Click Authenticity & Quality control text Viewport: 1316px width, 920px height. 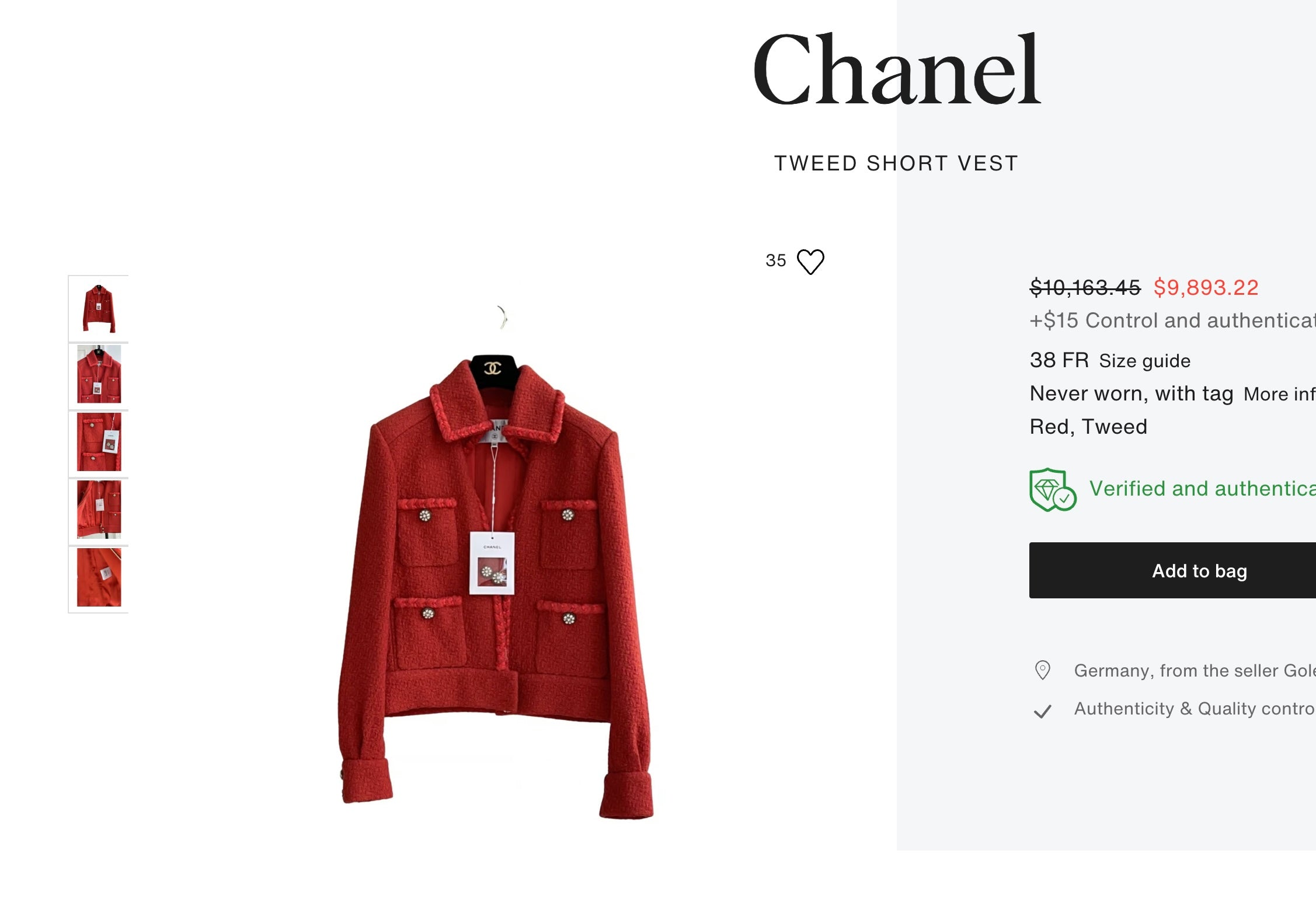pyautogui.click(x=1195, y=708)
